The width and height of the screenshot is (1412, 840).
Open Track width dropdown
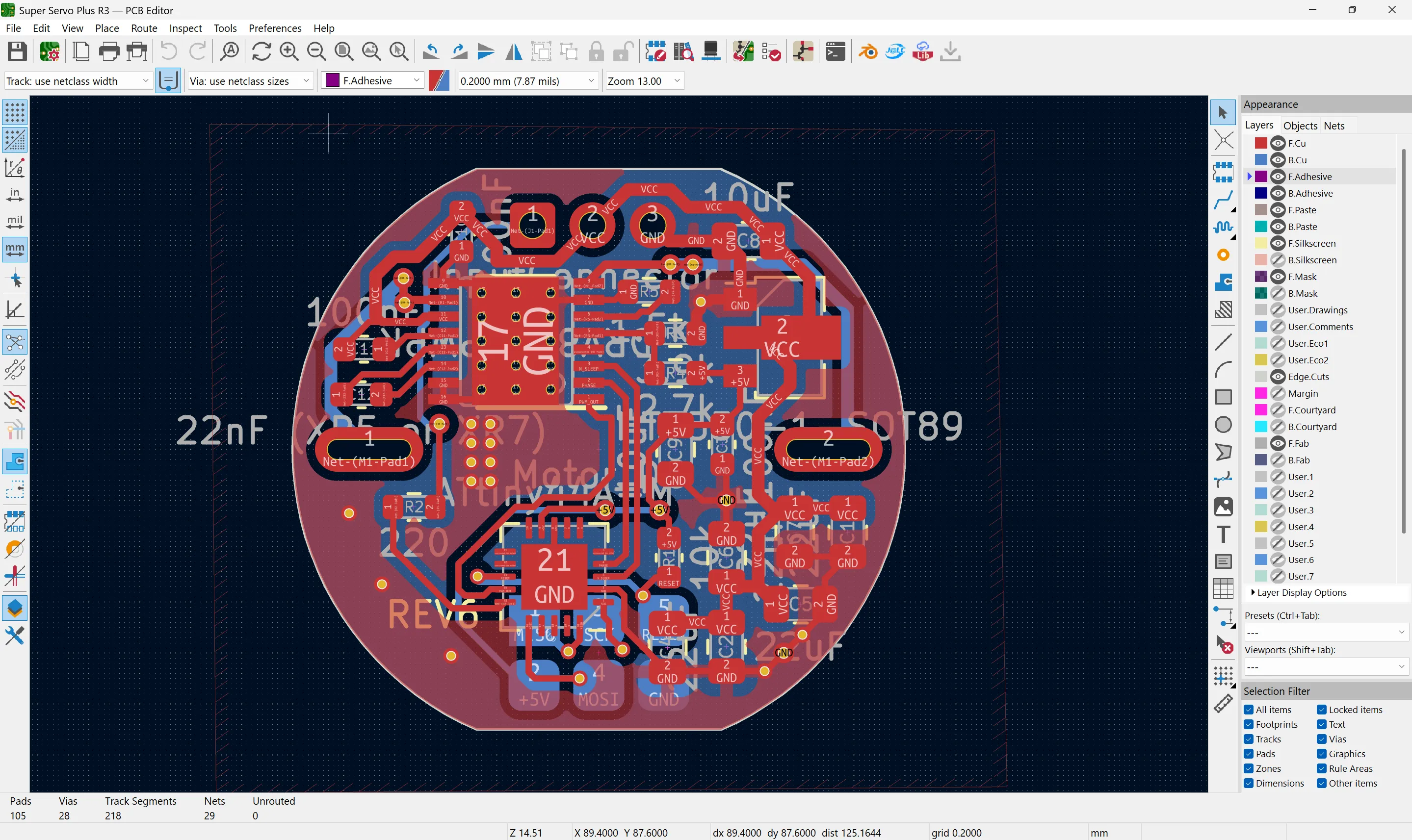(x=78, y=81)
